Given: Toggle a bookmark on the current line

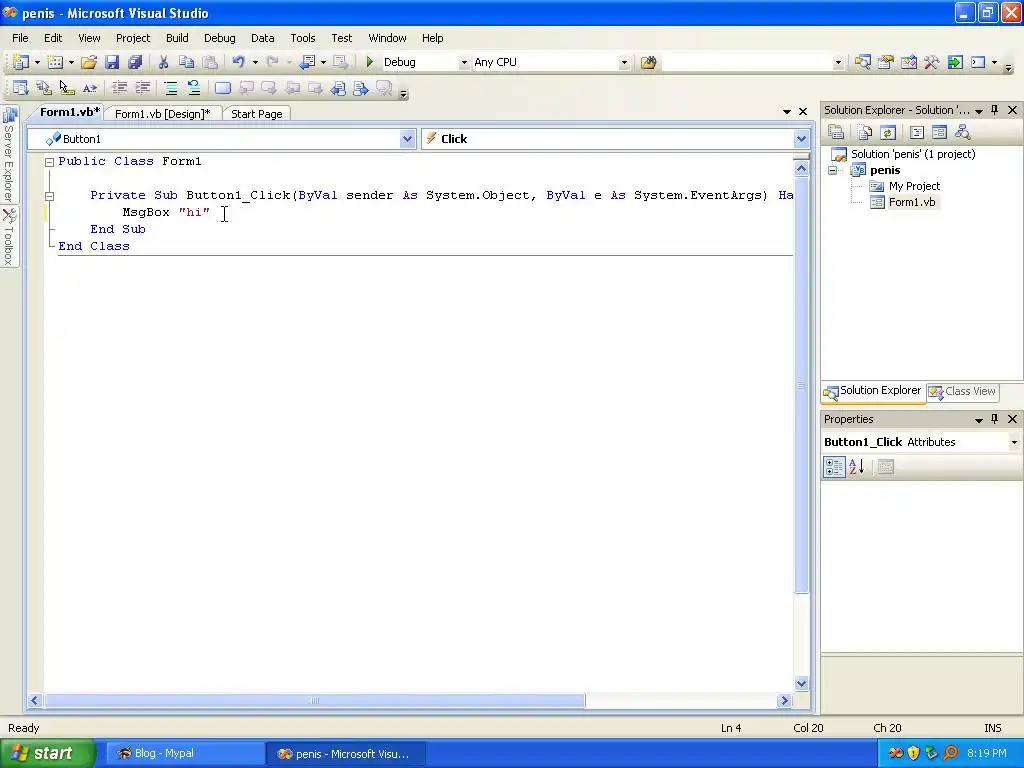Looking at the screenshot, I should (x=223, y=88).
